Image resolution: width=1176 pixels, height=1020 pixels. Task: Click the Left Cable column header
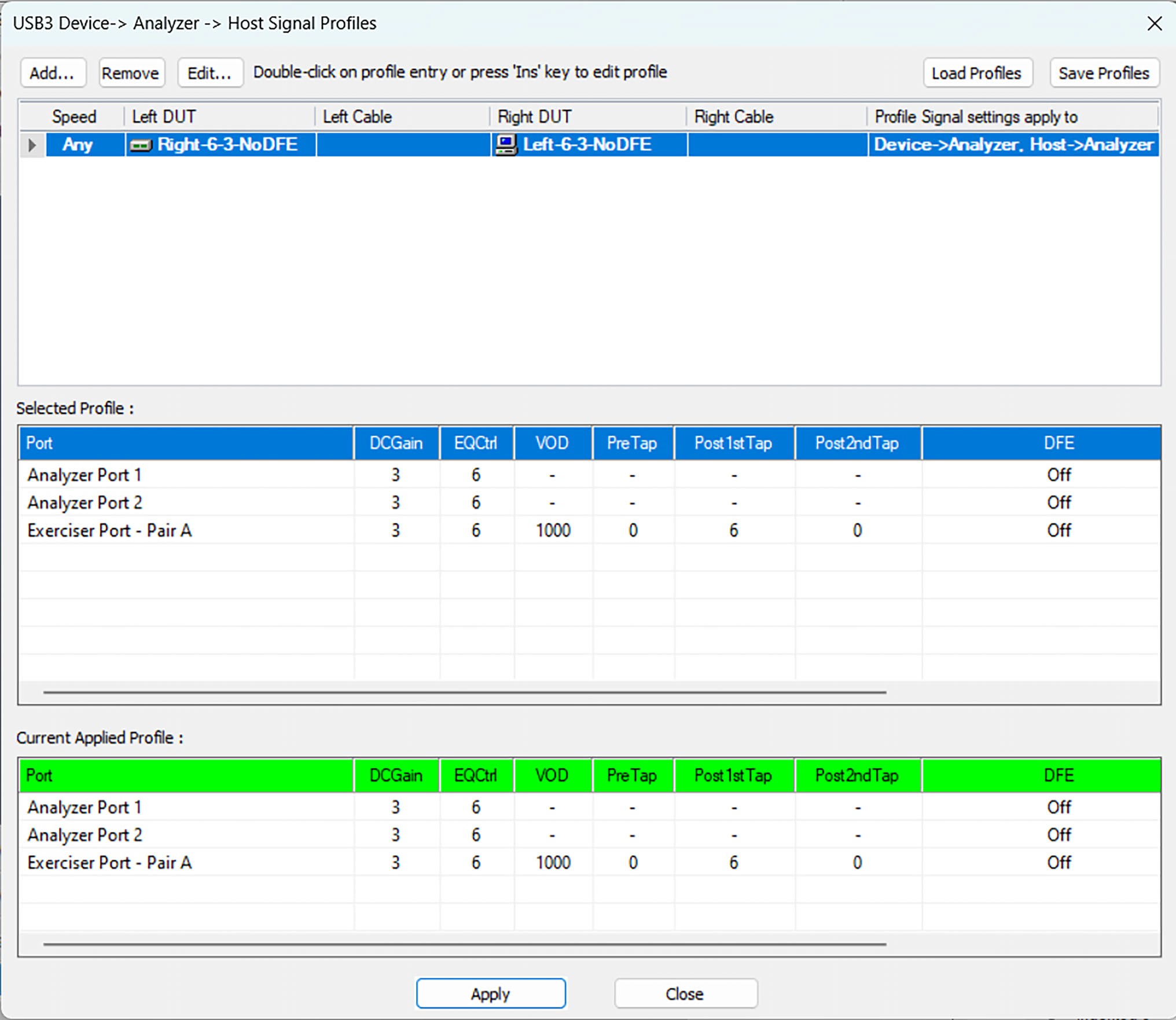click(x=403, y=117)
